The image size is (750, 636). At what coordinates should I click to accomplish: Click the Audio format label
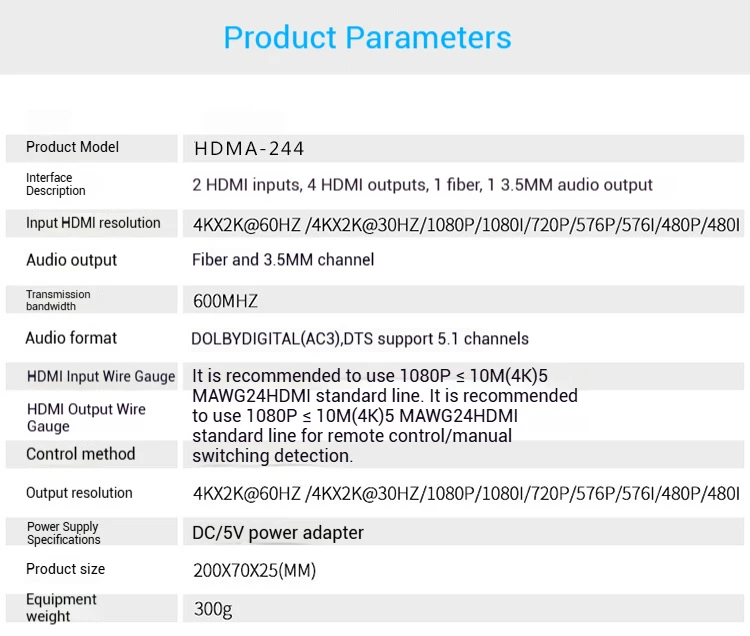point(71,338)
